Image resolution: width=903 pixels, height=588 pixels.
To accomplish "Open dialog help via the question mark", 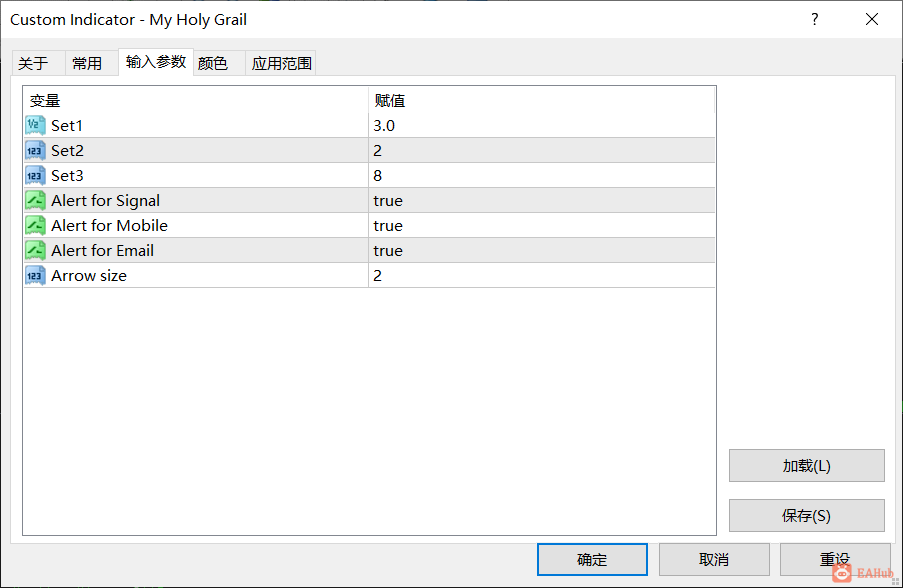I will 814,19.
